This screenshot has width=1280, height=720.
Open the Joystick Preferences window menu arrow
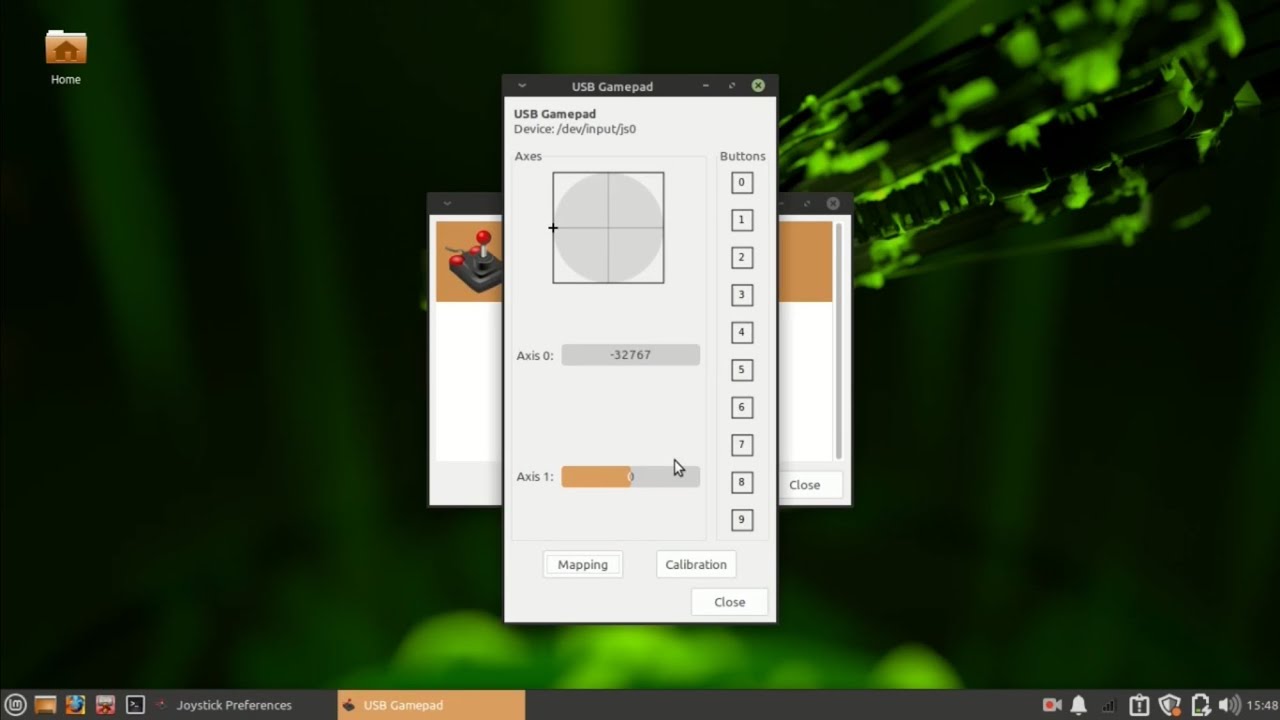coord(447,203)
